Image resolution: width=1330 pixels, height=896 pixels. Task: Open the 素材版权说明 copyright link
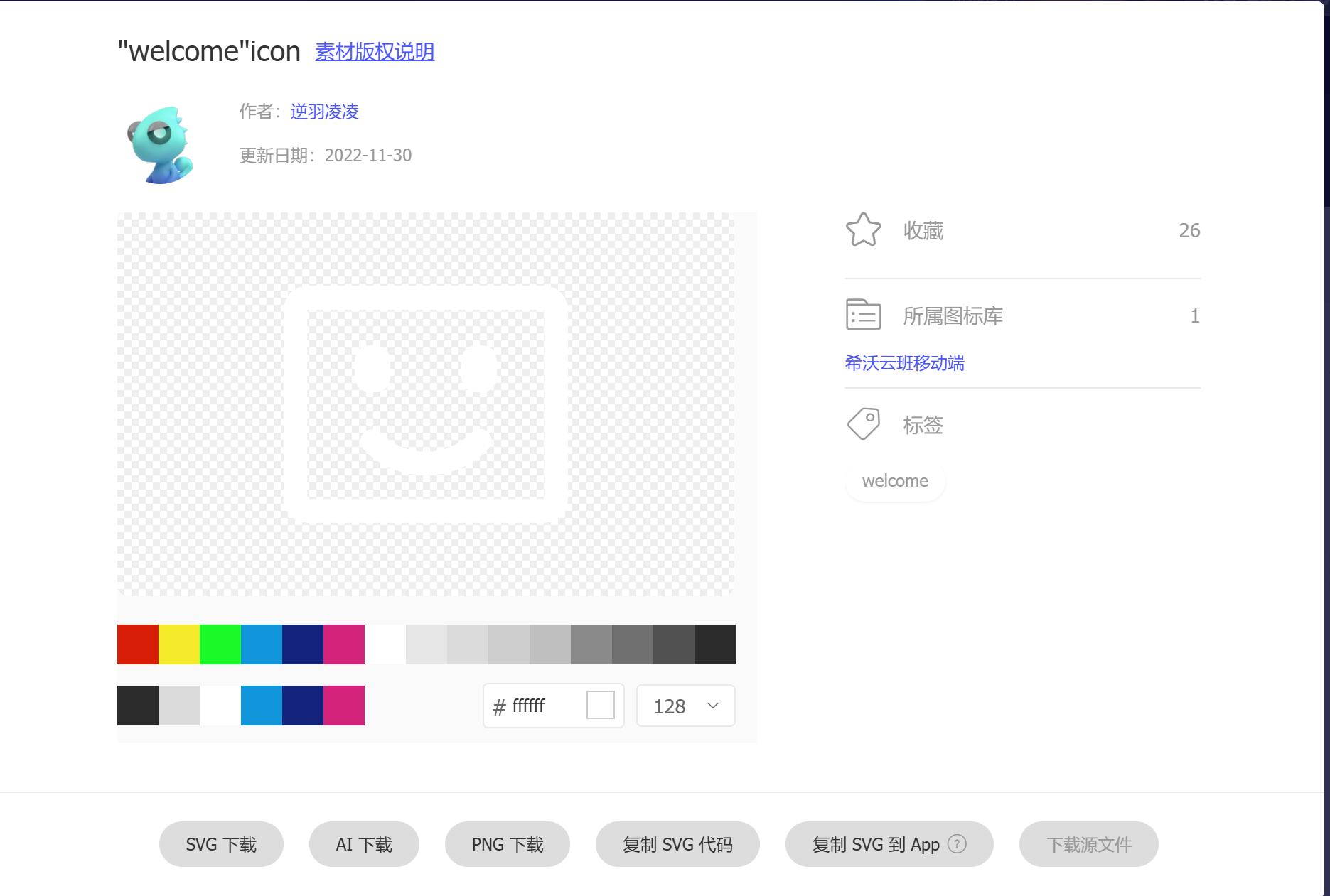tap(375, 52)
